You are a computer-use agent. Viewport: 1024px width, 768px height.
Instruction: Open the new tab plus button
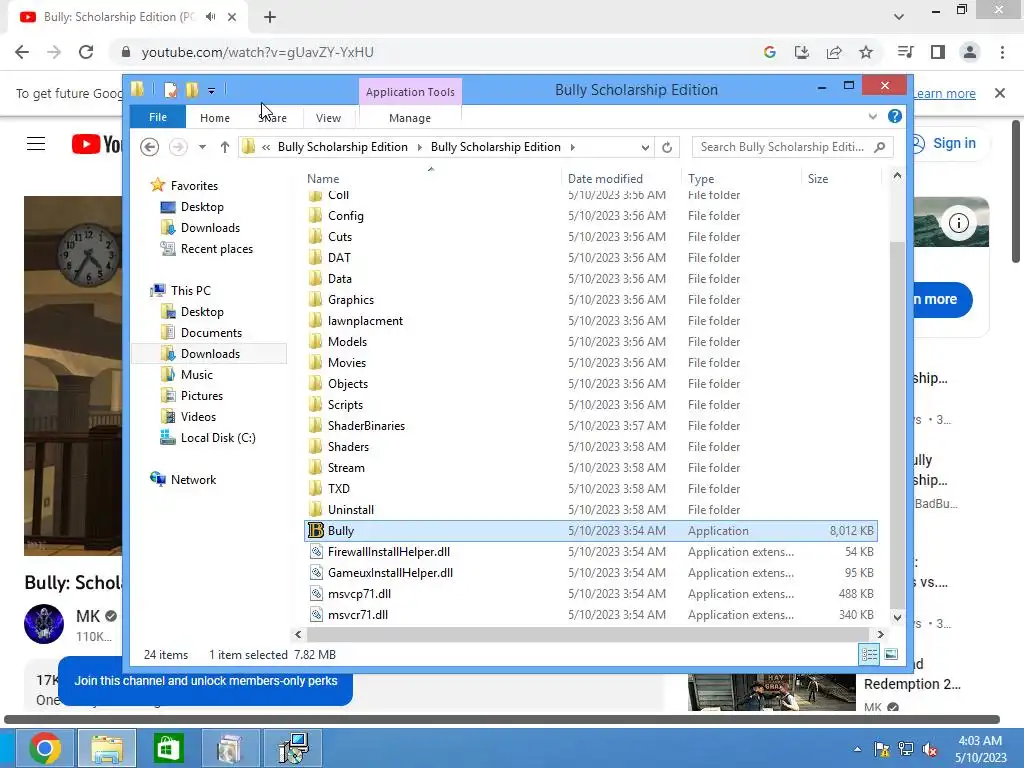pos(270,17)
